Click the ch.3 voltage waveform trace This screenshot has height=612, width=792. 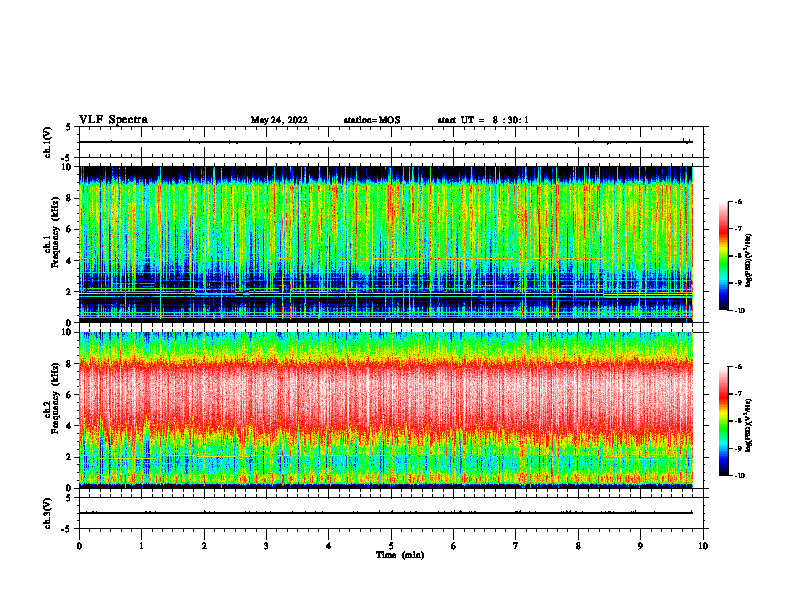pyautogui.click(x=386, y=513)
